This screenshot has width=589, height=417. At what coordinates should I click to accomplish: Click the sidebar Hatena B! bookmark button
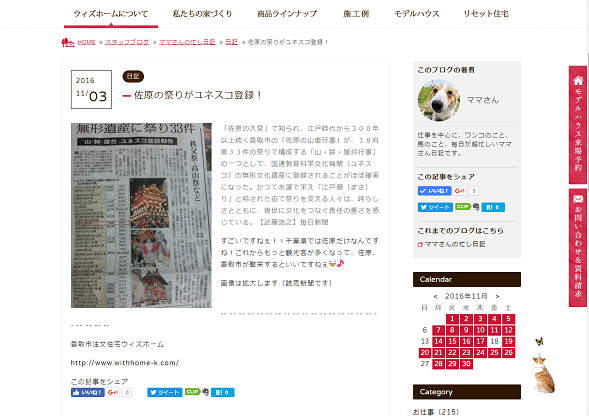pos(493,207)
